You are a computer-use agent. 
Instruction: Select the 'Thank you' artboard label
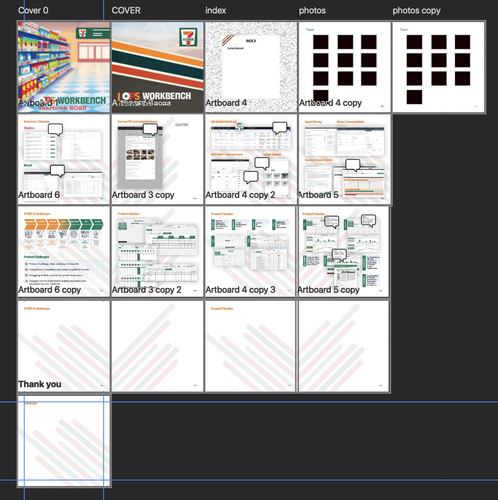[x=40, y=384]
